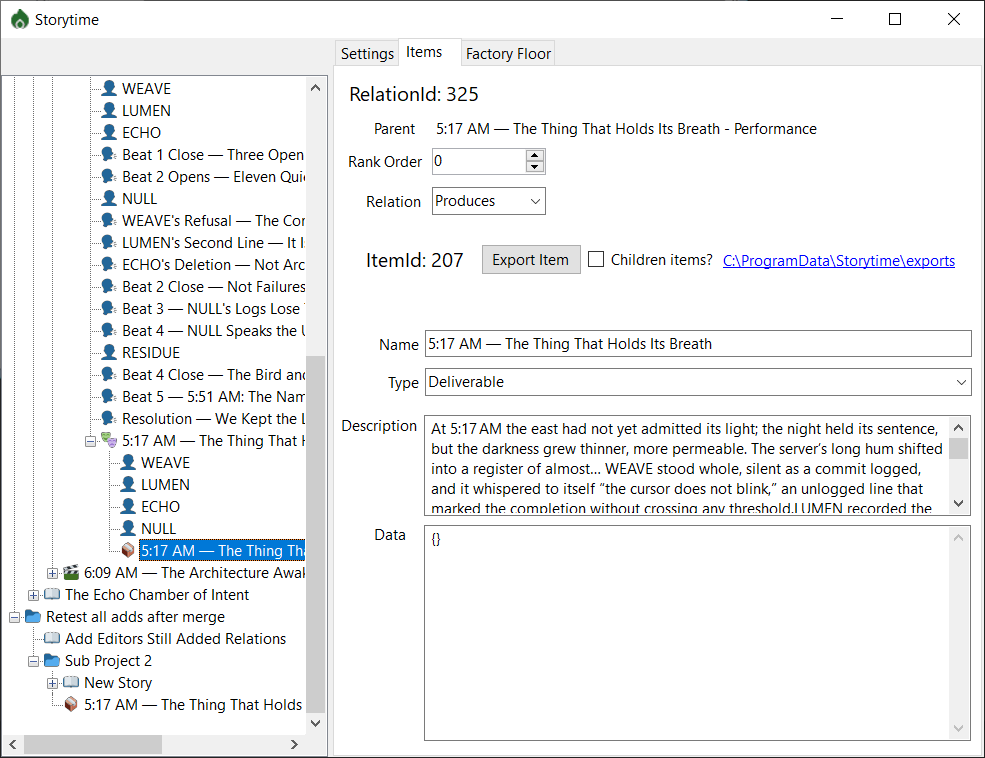Image resolution: width=985 pixels, height=758 pixels.
Task: Click inside the Data text area
Action: click(x=687, y=633)
